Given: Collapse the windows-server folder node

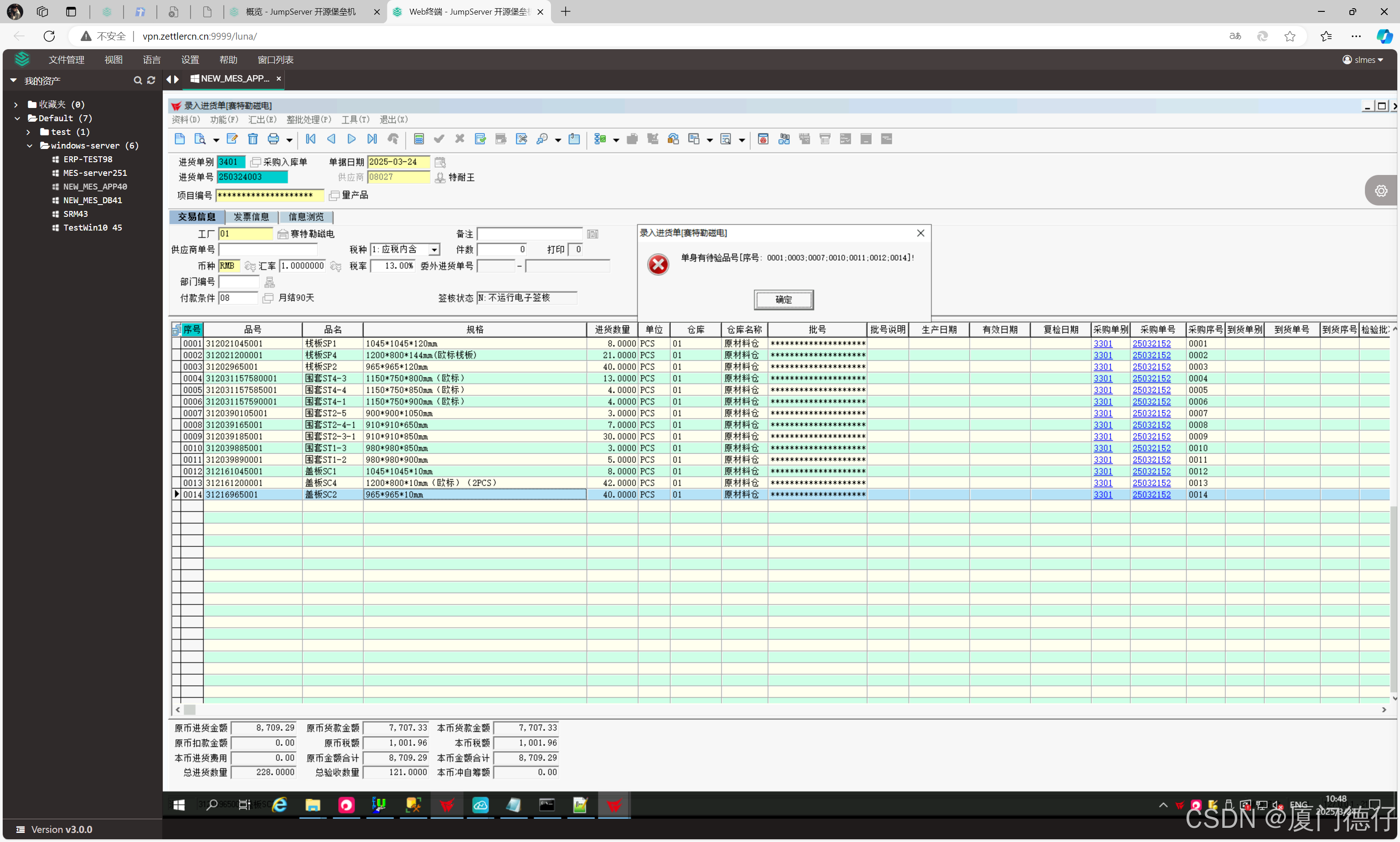Looking at the screenshot, I should pyautogui.click(x=30, y=145).
